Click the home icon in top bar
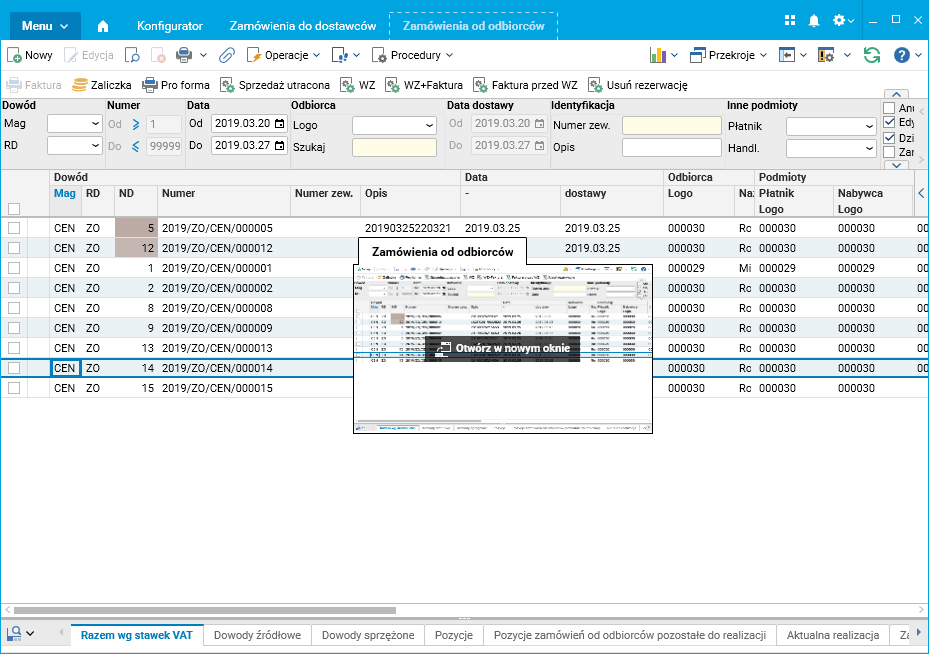This screenshot has height=654, width=929. [103, 26]
